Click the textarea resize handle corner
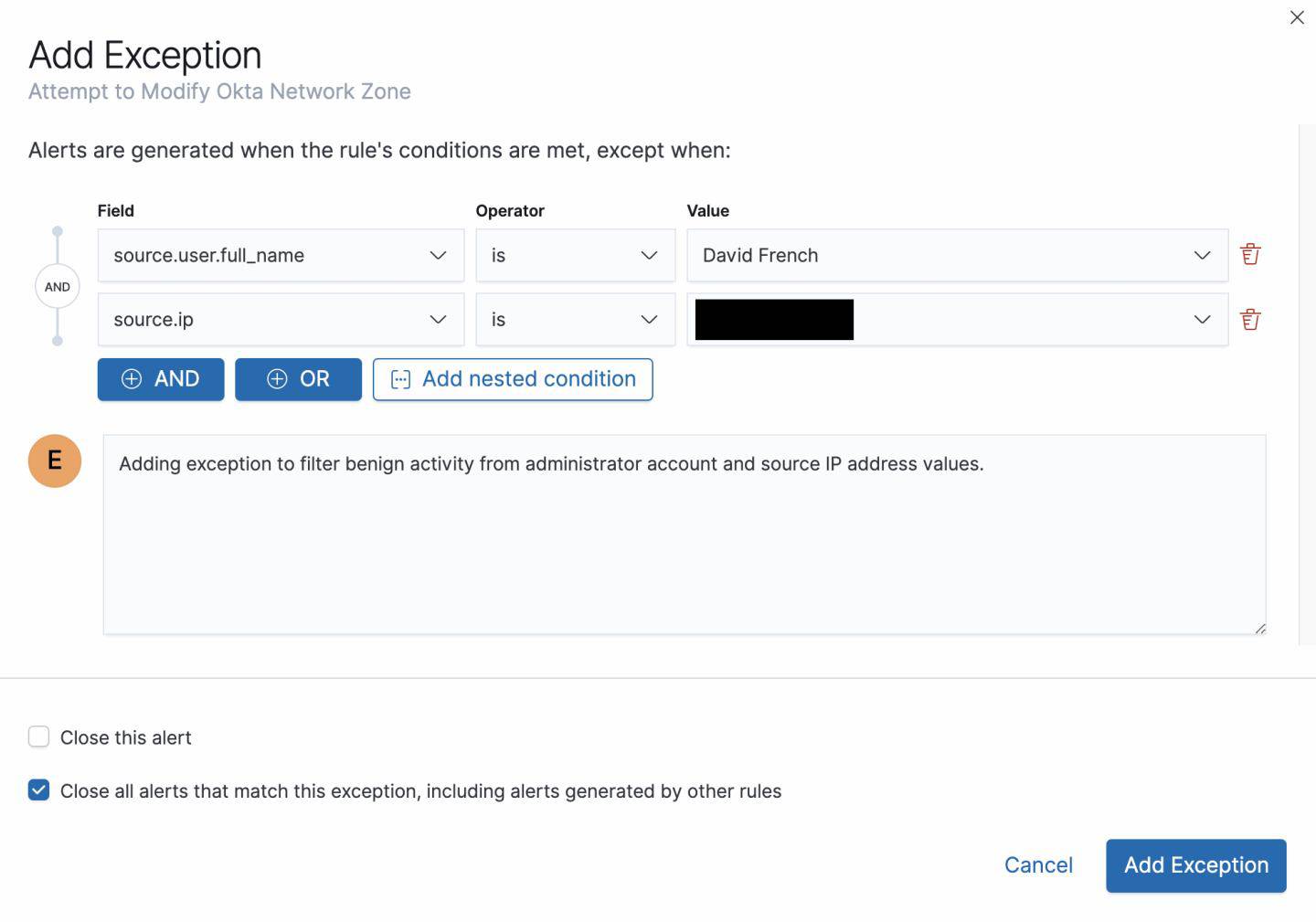This screenshot has width=1316, height=922. coord(1260,627)
